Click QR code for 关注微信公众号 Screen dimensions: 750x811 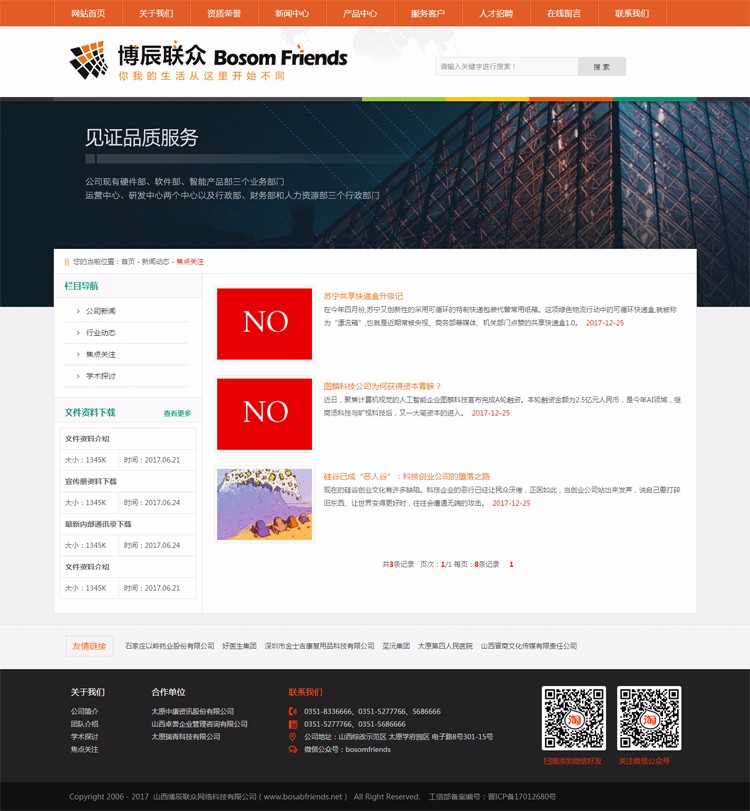pos(649,718)
